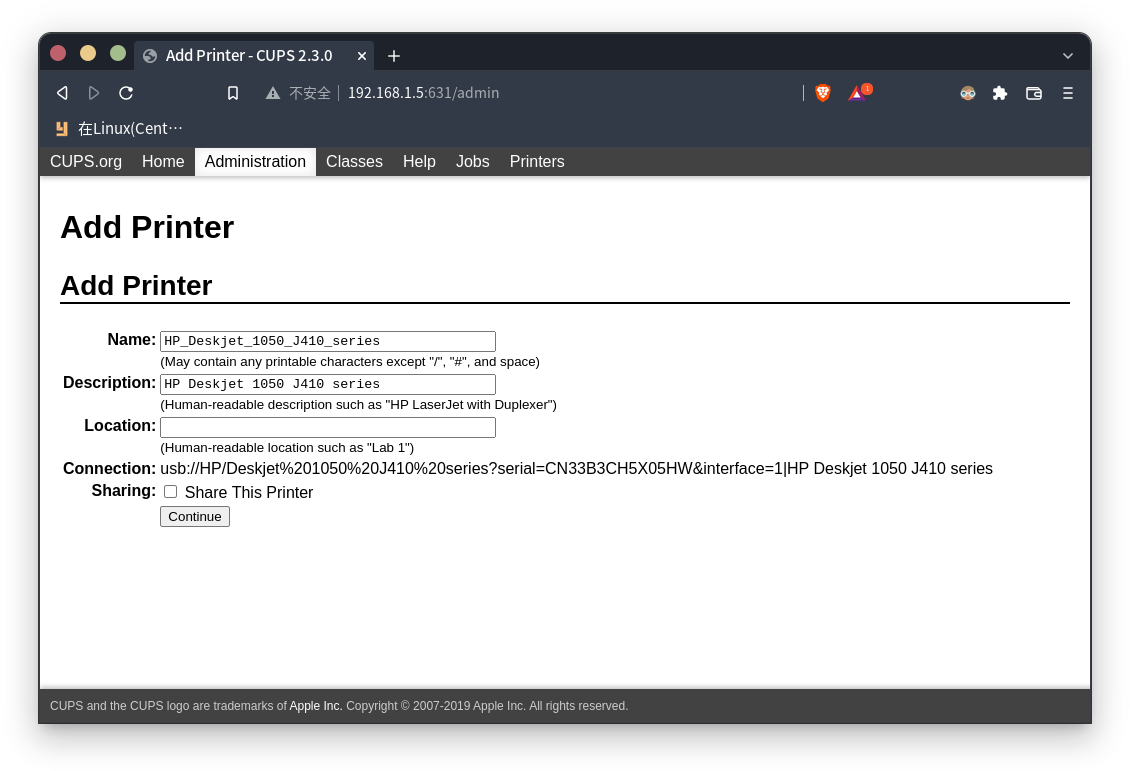Open a new browser tab

394,56
